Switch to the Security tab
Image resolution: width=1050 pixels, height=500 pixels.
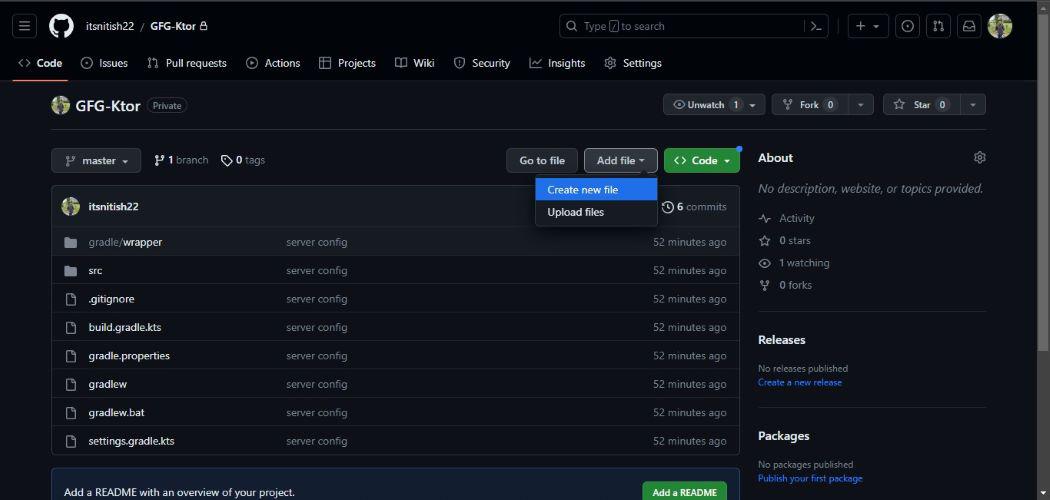482,63
